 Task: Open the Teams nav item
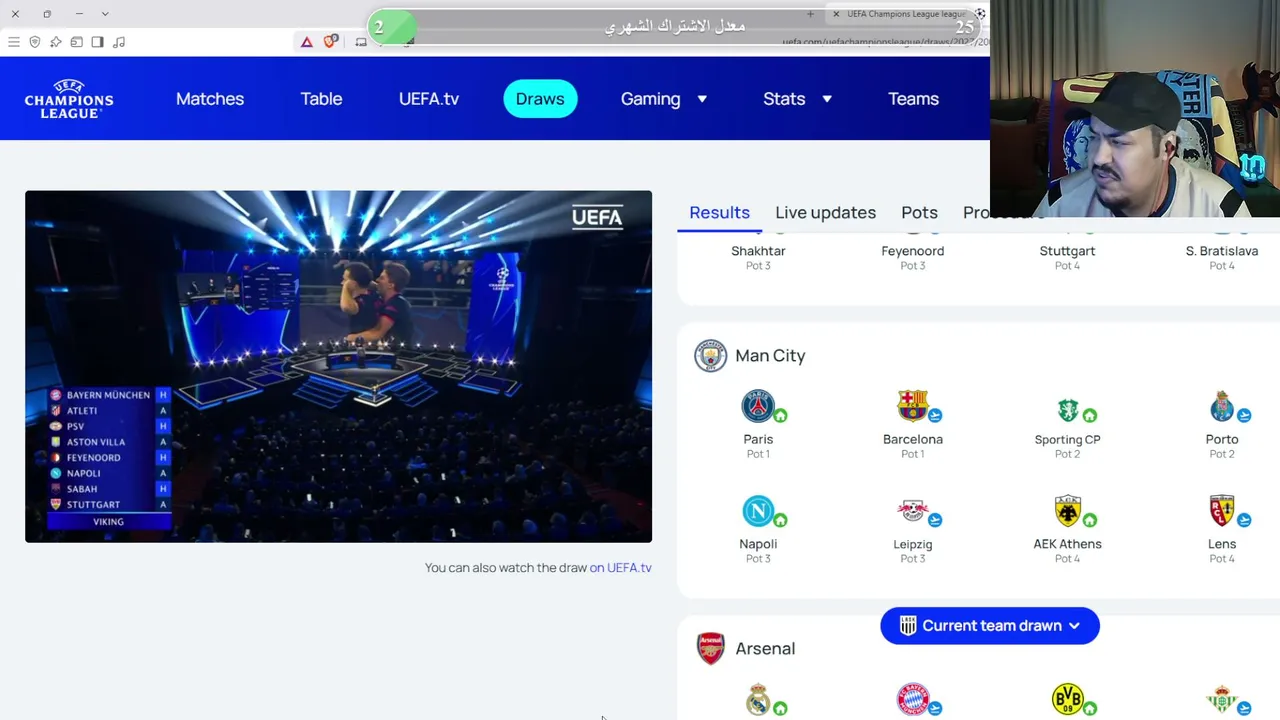[x=913, y=99]
